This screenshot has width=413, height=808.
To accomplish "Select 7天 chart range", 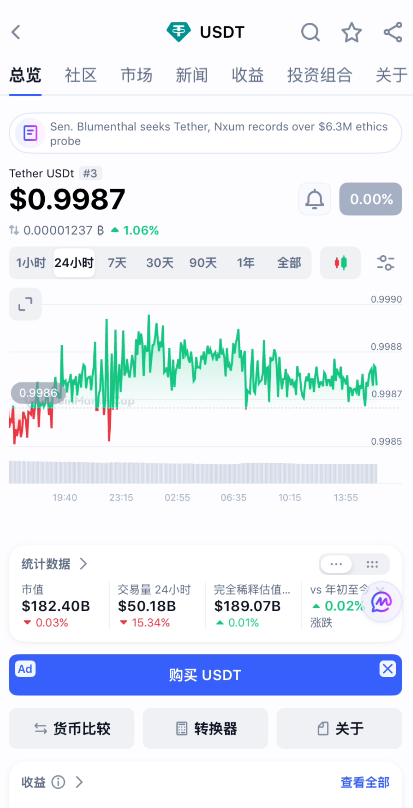I will click(117, 263).
